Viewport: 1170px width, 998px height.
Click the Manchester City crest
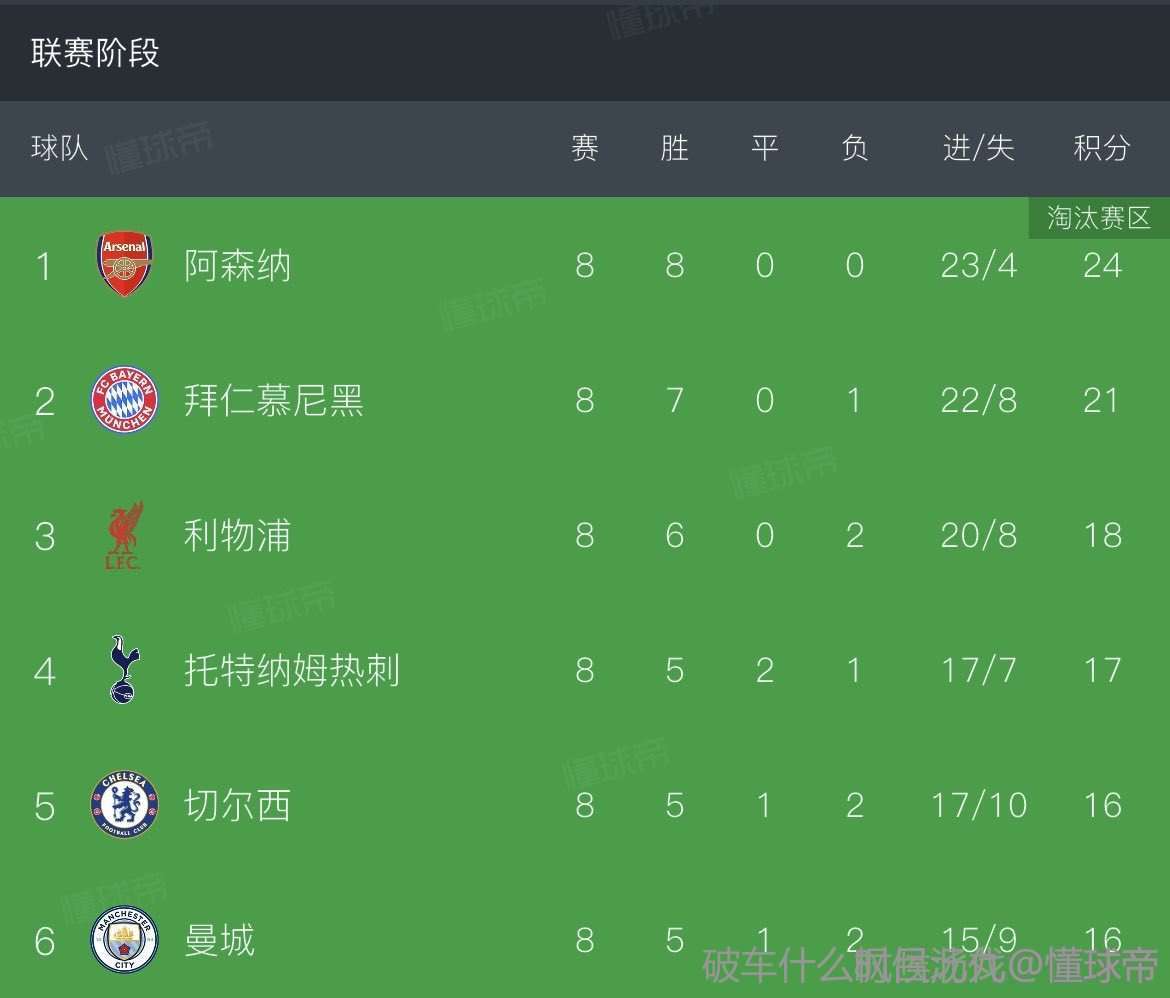[x=124, y=941]
